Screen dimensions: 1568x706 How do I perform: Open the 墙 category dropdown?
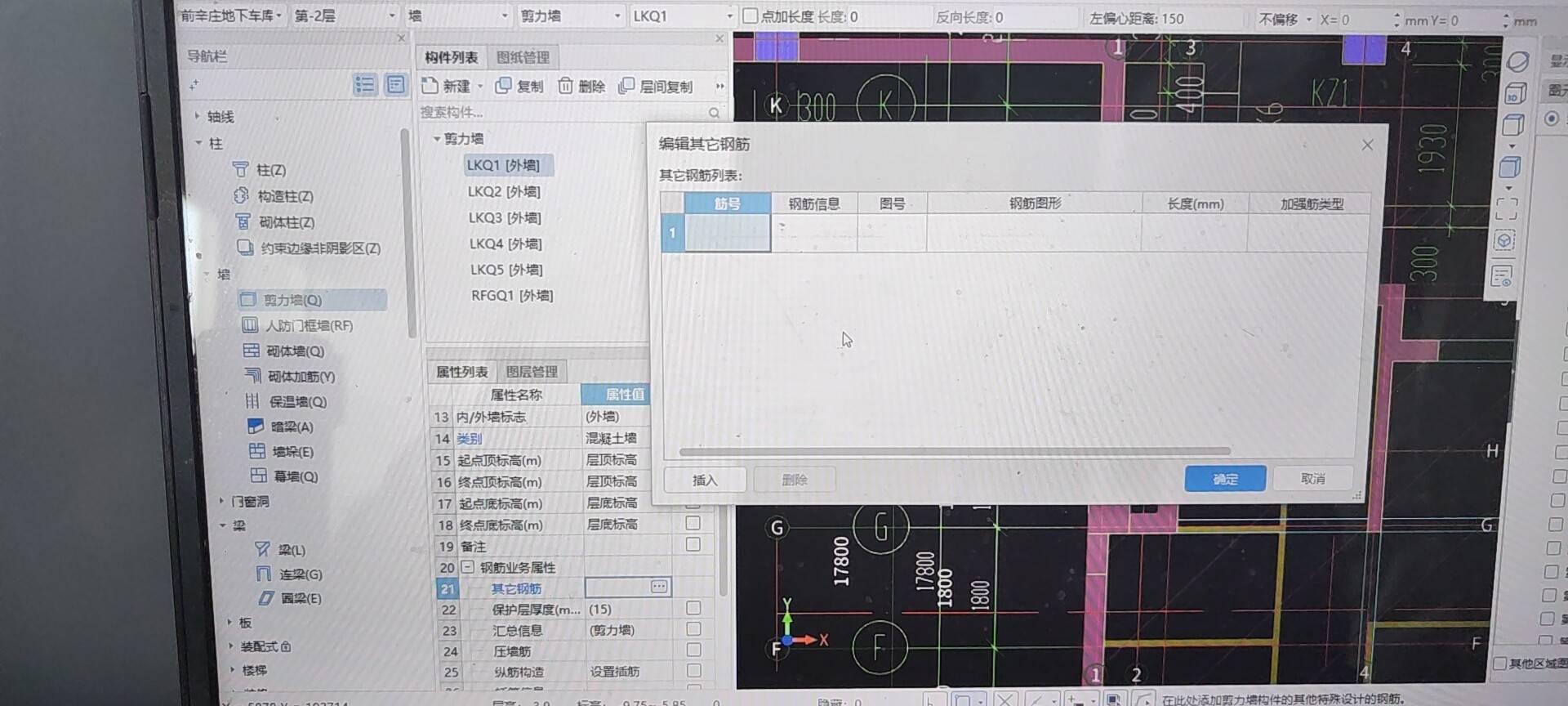[x=457, y=16]
